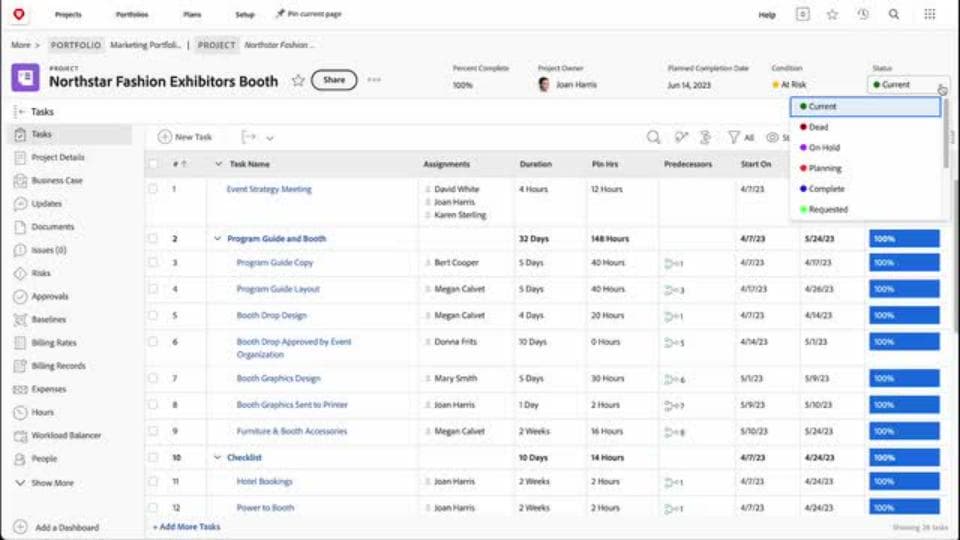Open favorites star in top bar
This screenshot has height=540, width=960.
tap(832, 14)
